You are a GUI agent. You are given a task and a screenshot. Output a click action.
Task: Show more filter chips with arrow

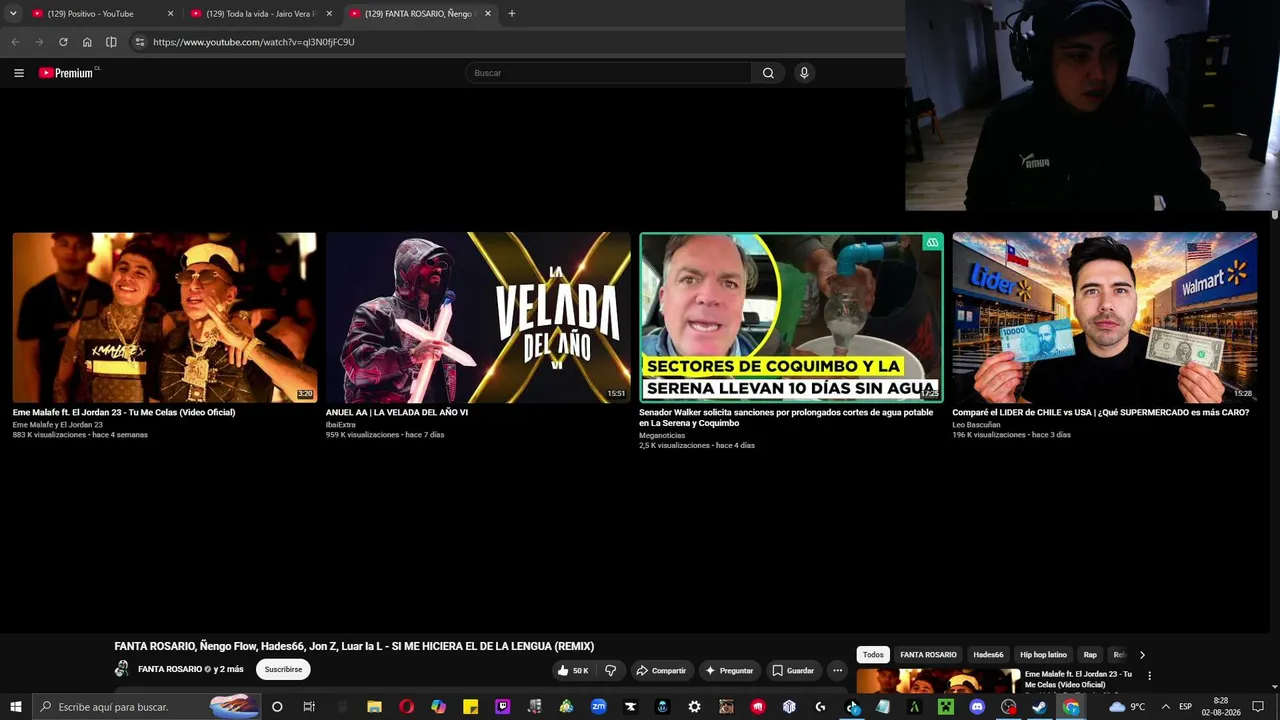pyautogui.click(x=1142, y=655)
